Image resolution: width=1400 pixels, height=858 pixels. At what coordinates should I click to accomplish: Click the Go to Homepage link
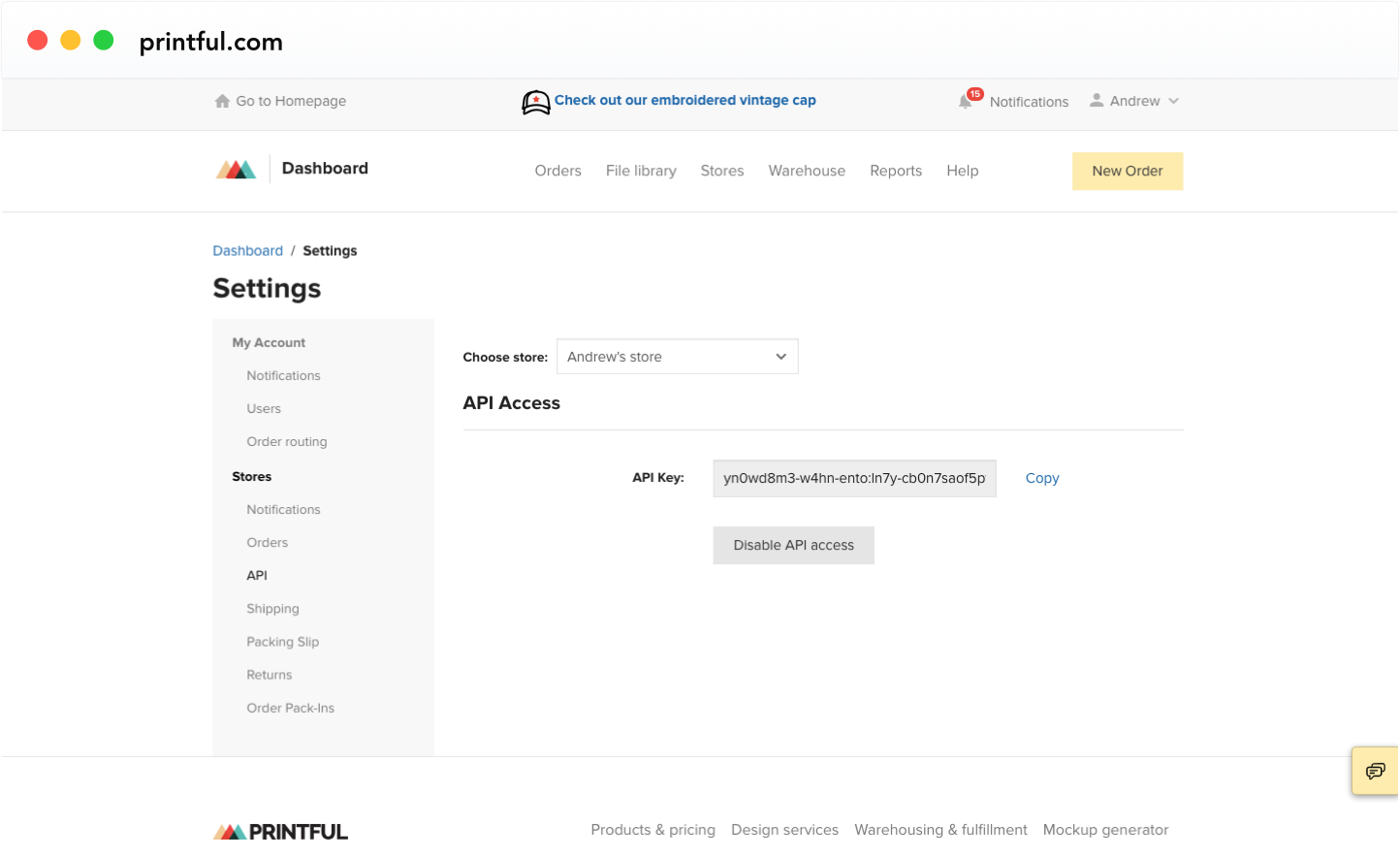point(291,101)
